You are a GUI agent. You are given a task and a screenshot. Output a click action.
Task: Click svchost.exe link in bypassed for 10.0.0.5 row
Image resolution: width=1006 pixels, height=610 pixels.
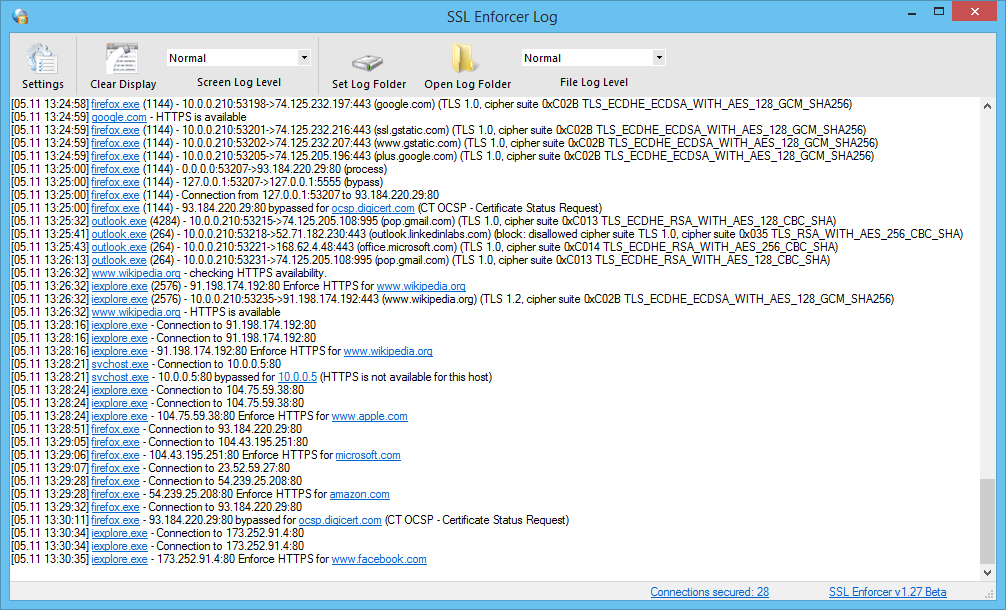[120, 377]
